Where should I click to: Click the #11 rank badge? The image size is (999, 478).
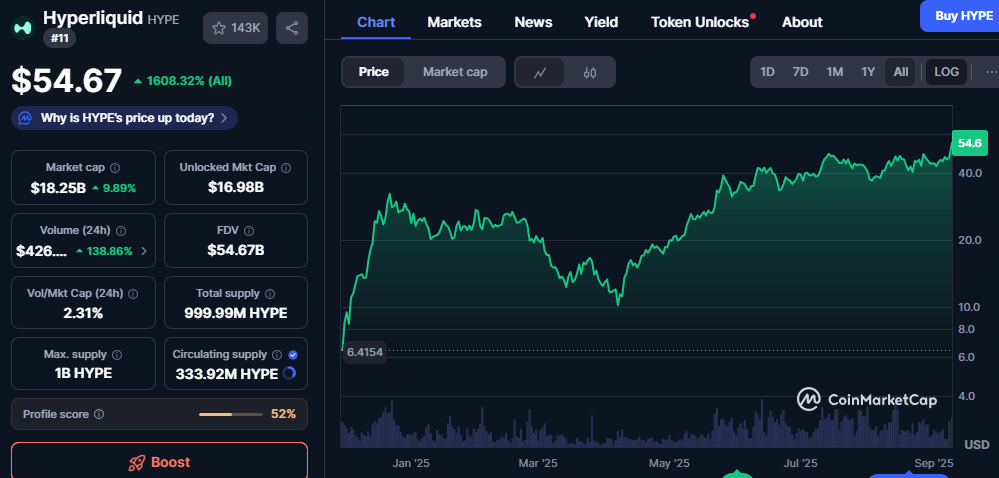coord(60,38)
